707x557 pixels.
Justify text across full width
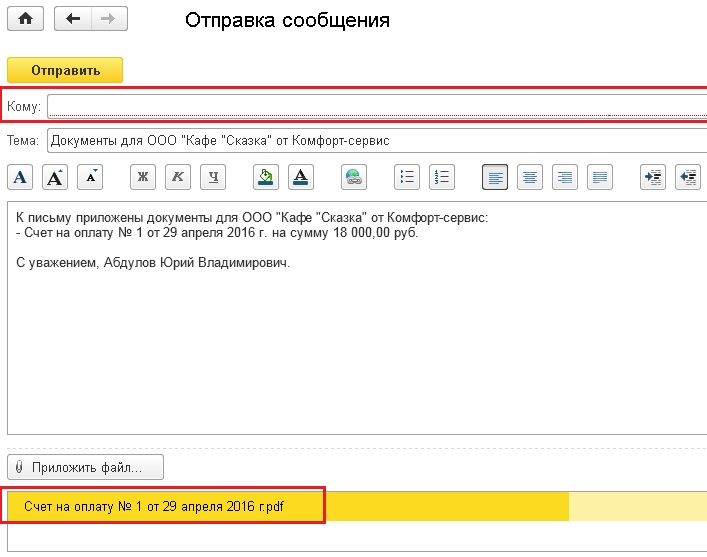600,177
